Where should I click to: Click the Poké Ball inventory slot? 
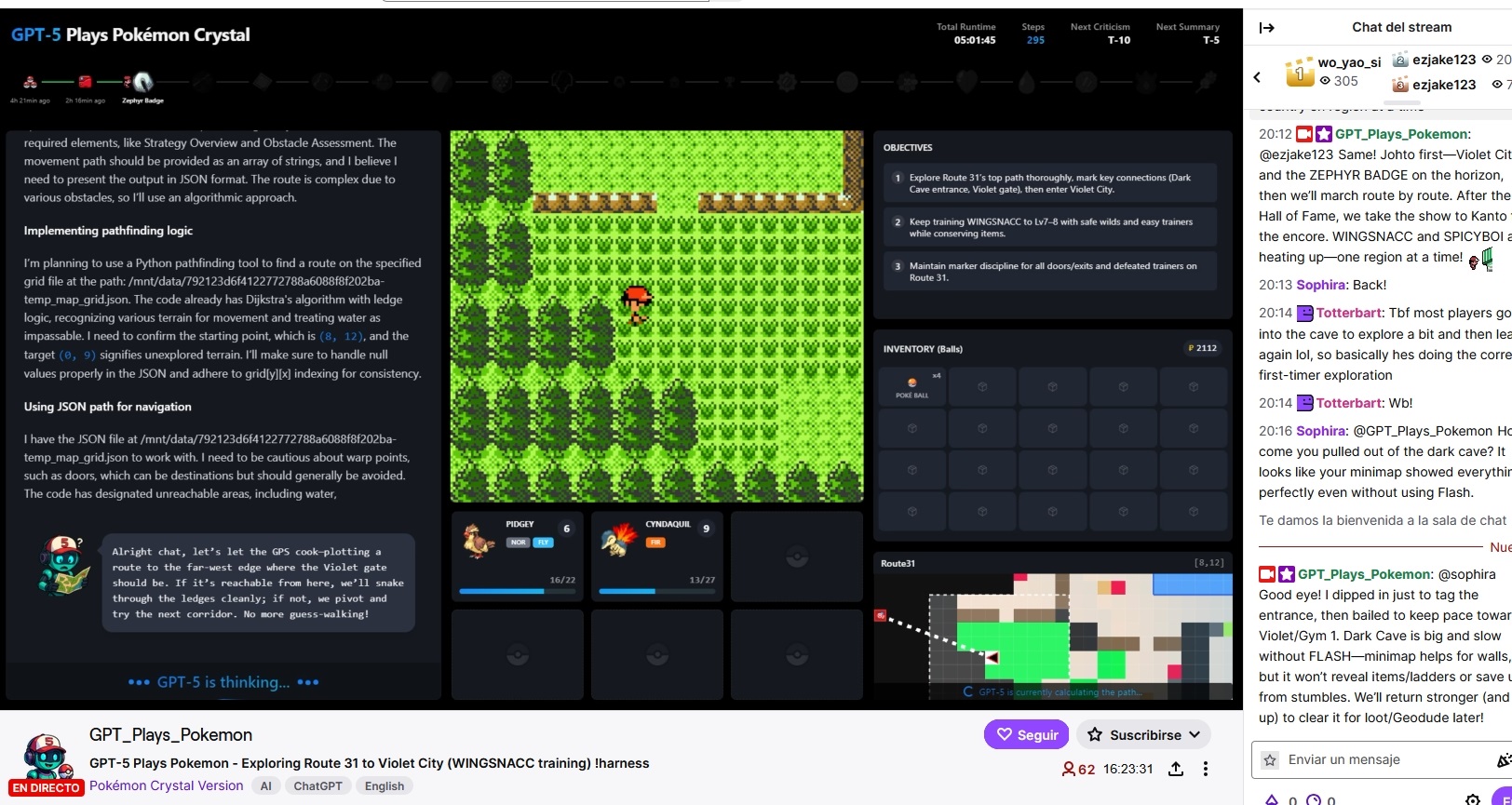tap(911, 386)
